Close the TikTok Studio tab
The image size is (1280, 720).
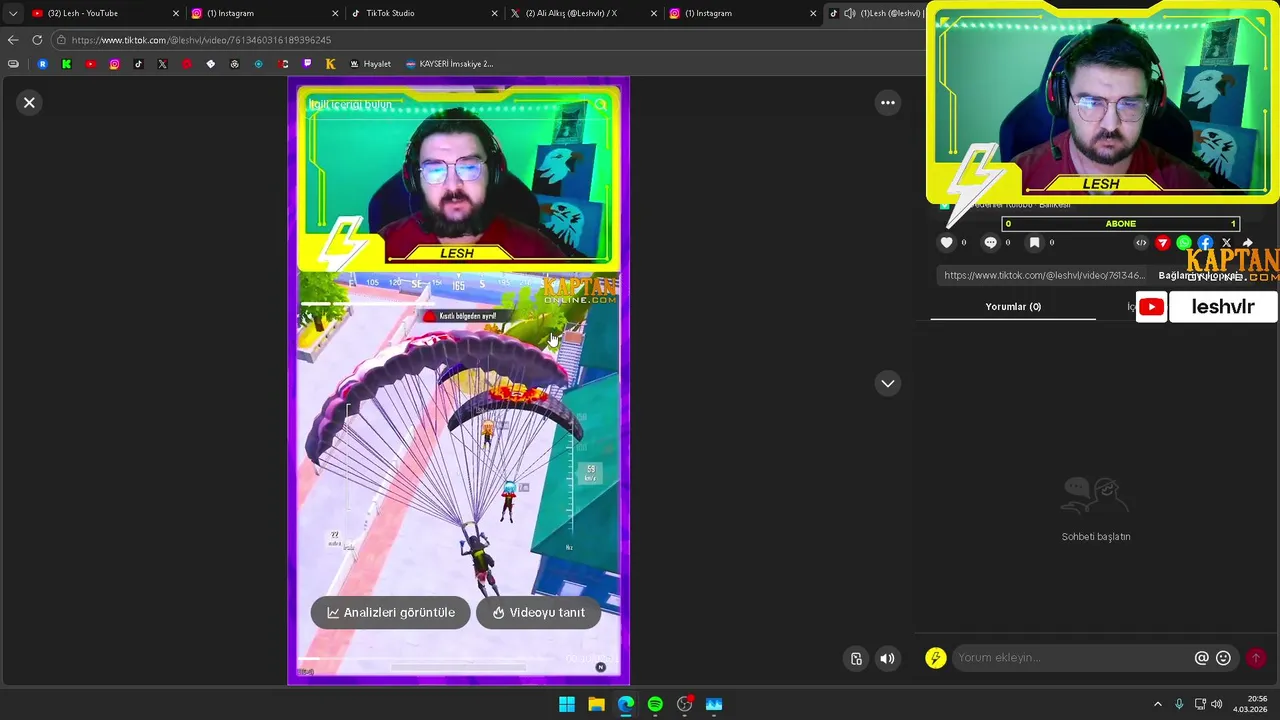494,13
